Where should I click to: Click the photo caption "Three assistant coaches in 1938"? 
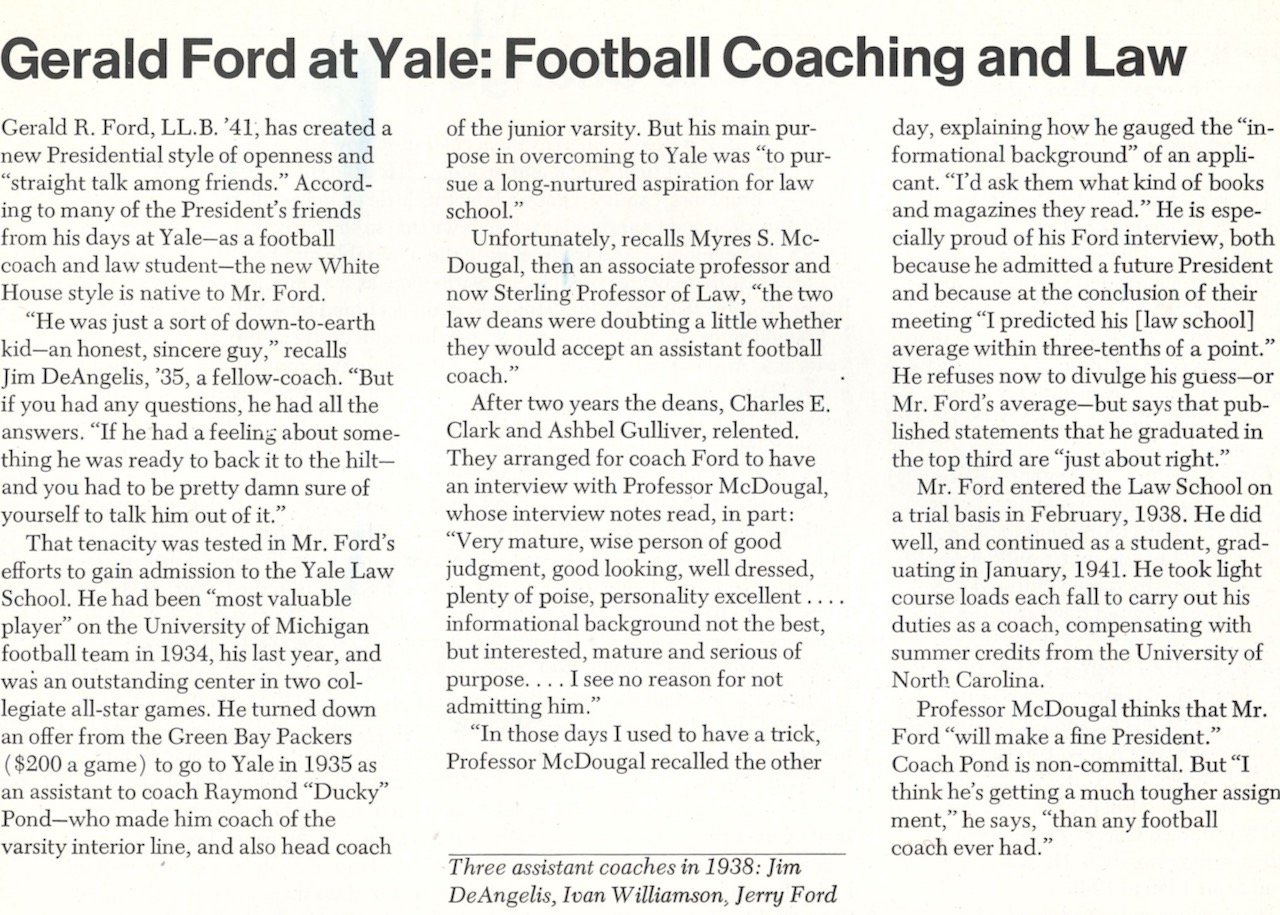pyautogui.click(x=625, y=867)
